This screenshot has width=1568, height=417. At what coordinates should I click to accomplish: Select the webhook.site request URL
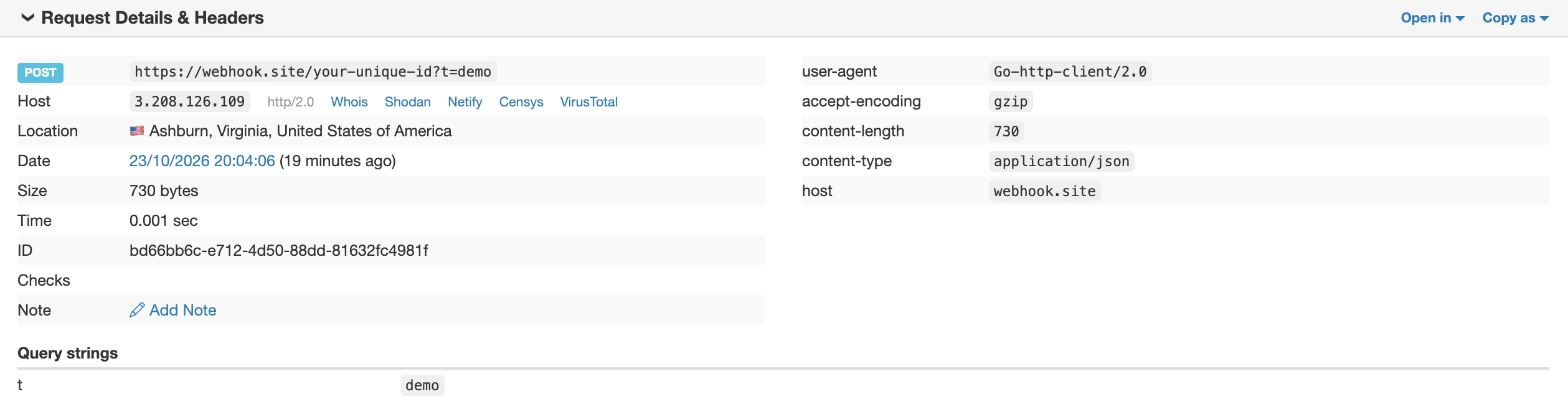pos(313,72)
